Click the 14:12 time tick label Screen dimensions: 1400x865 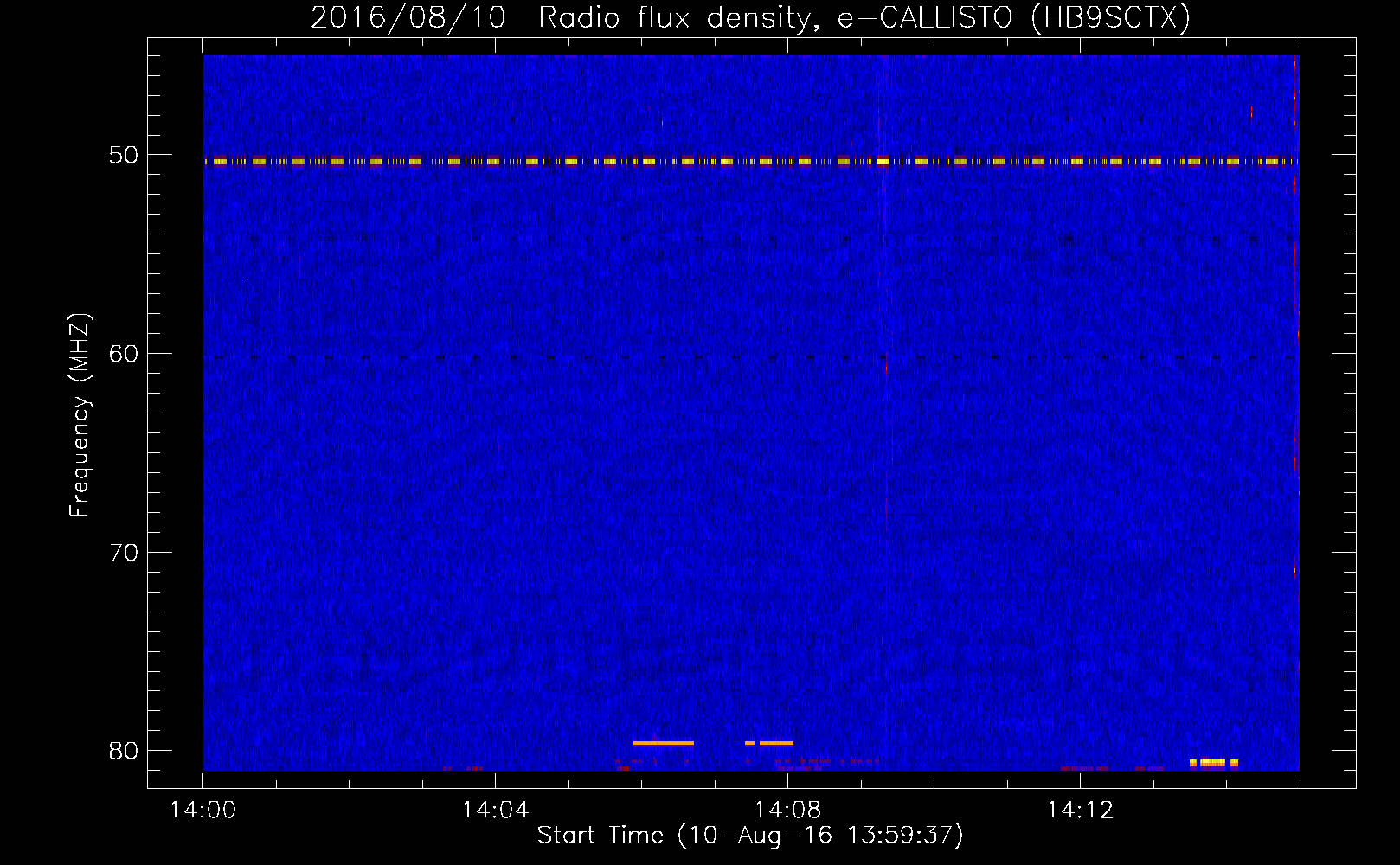[1080, 810]
